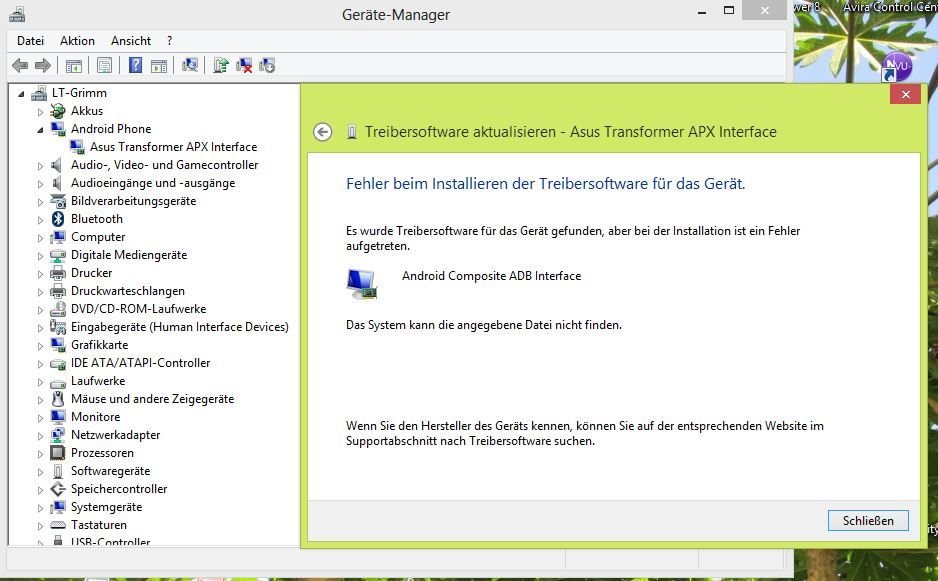The image size is (938, 581).
Task: Select the Grafikkarte tree label
Action: click(99, 345)
